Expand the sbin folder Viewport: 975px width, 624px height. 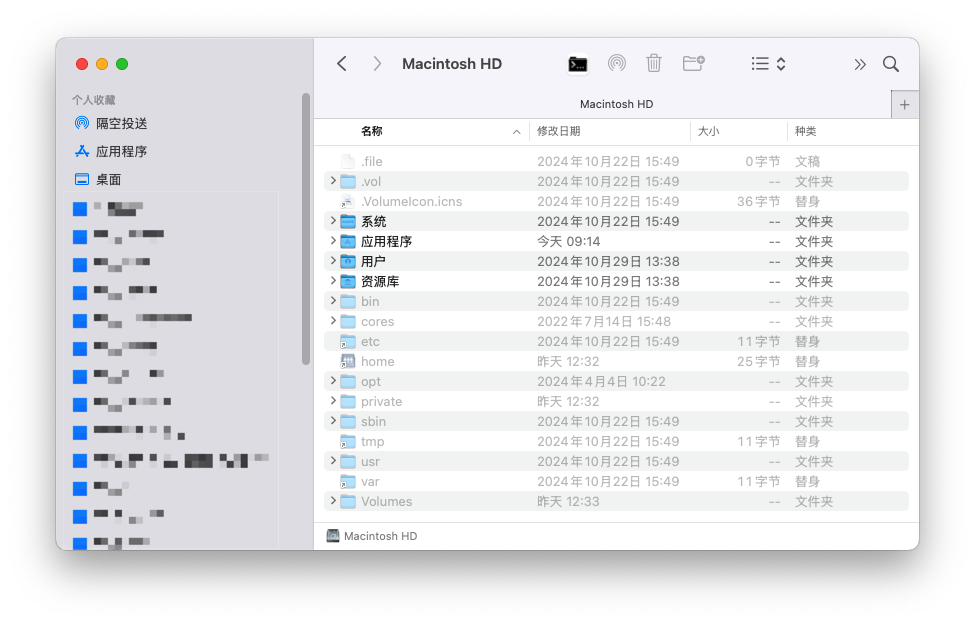pos(333,421)
